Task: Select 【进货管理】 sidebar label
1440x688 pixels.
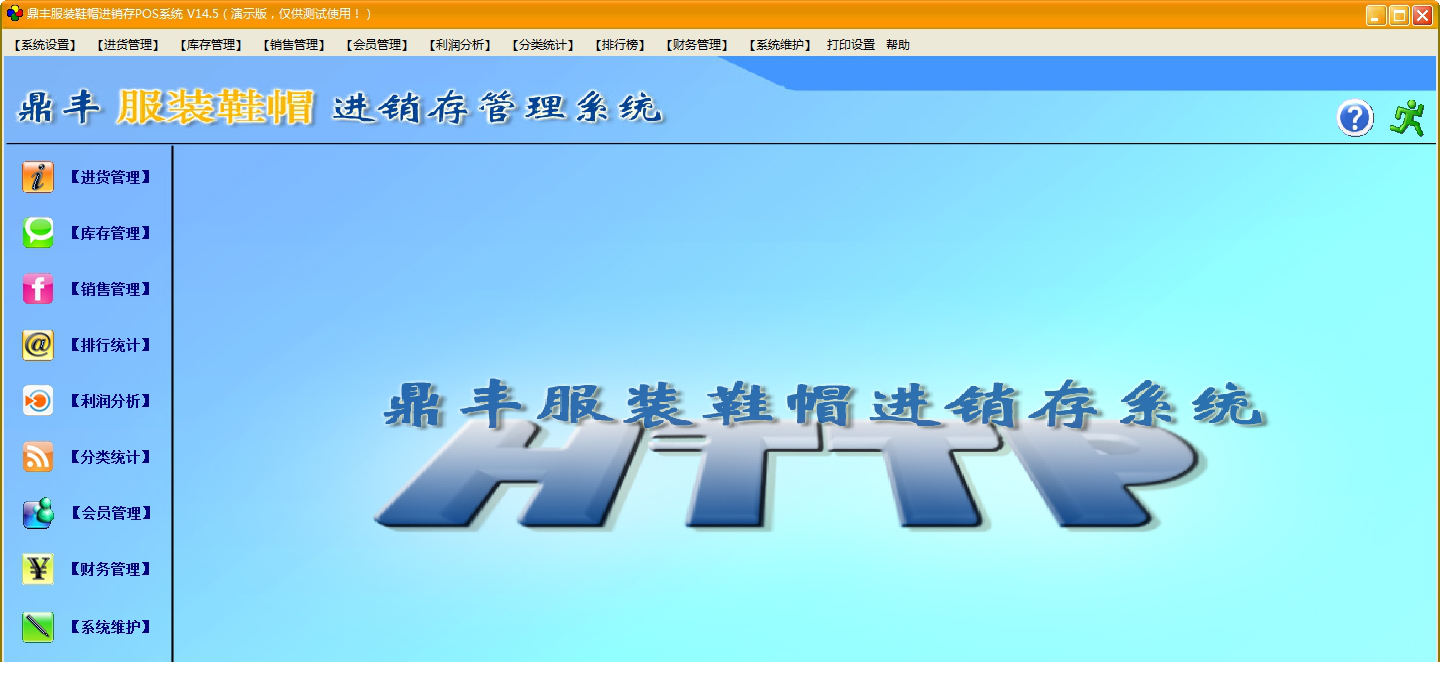Action: click(110, 177)
